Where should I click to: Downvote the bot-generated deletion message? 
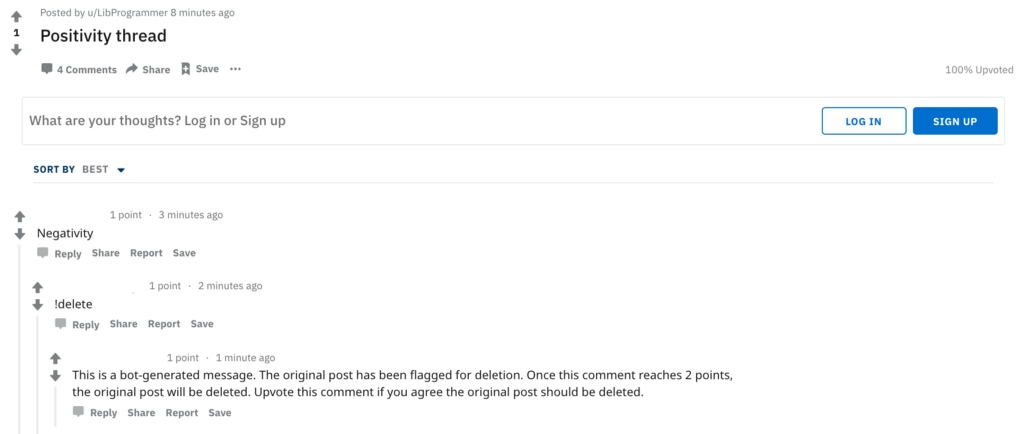tap(55, 376)
